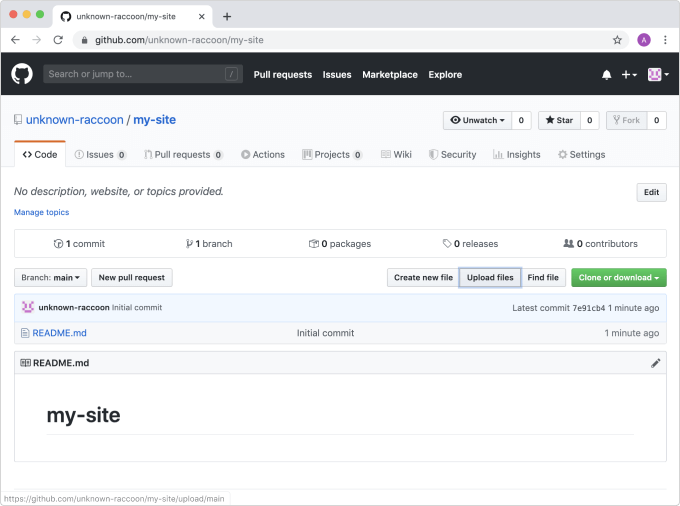
Task: Switch to the repository Pull requests tab
Action: pos(183,154)
